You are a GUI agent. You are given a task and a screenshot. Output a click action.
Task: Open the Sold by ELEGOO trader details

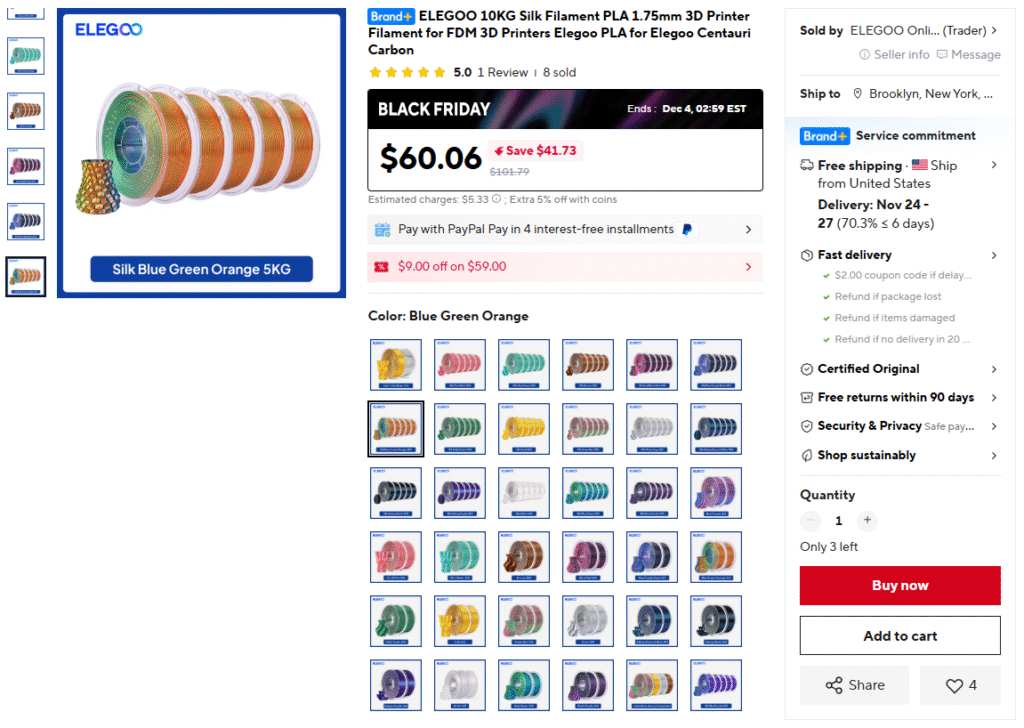pyautogui.click(x=994, y=31)
